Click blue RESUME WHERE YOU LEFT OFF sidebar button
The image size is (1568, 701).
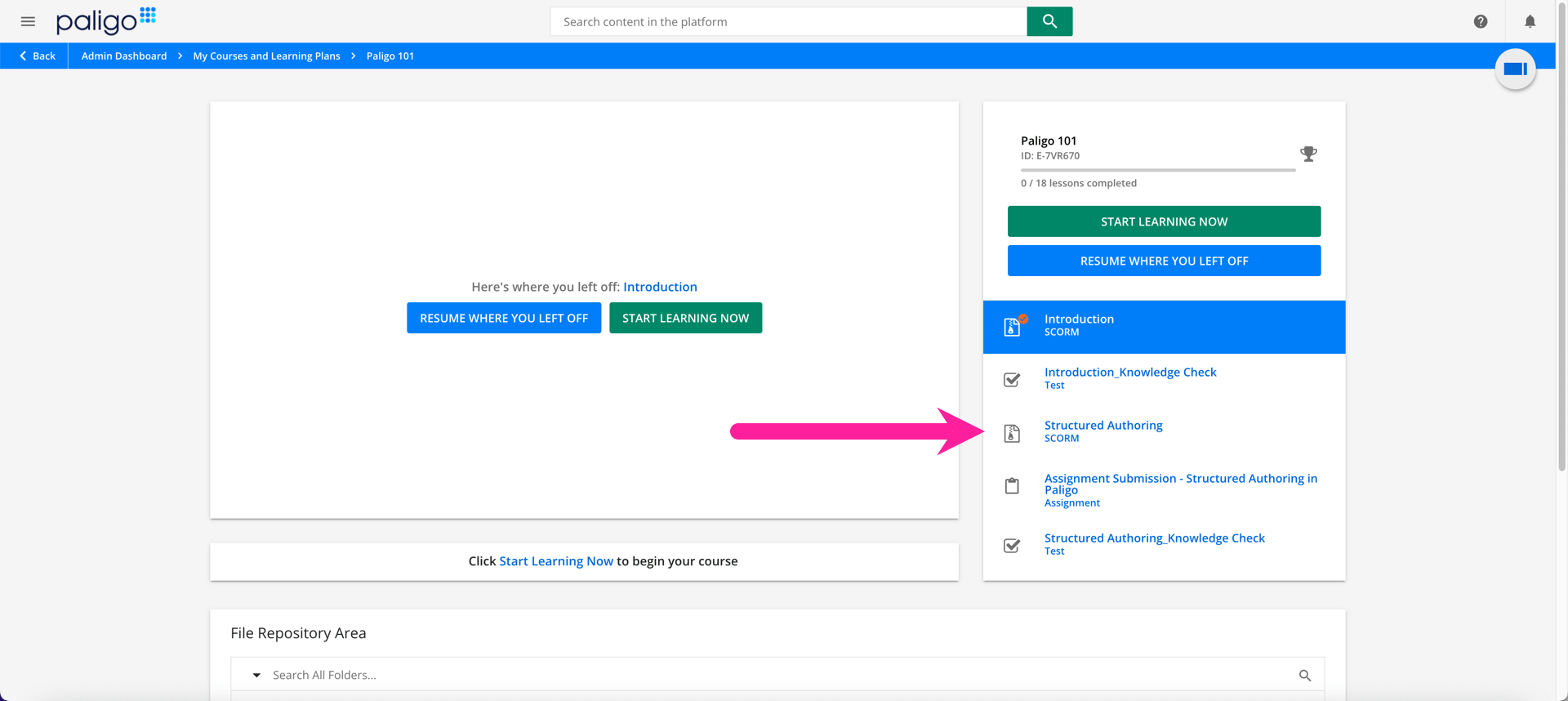pos(1164,261)
